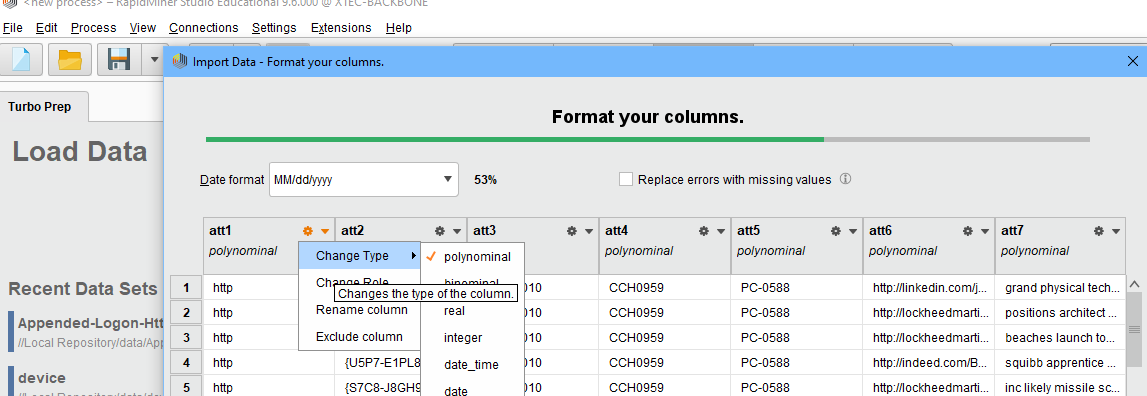Click the cell 'http://indeed.com/B...'
1147x396 pixels.
coord(929,362)
